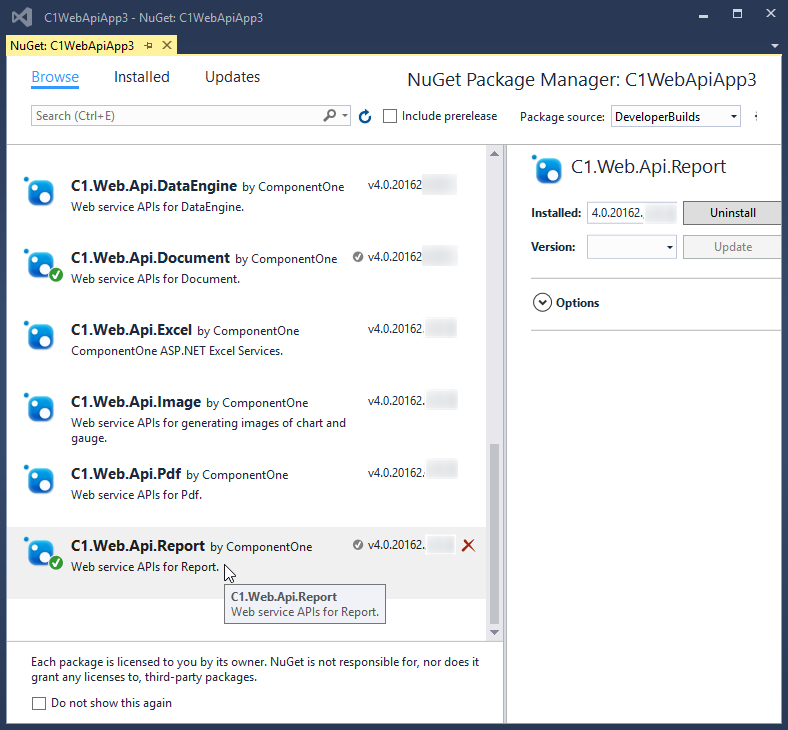Click the C1.Web.Api.Excel package icon

point(40,336)
